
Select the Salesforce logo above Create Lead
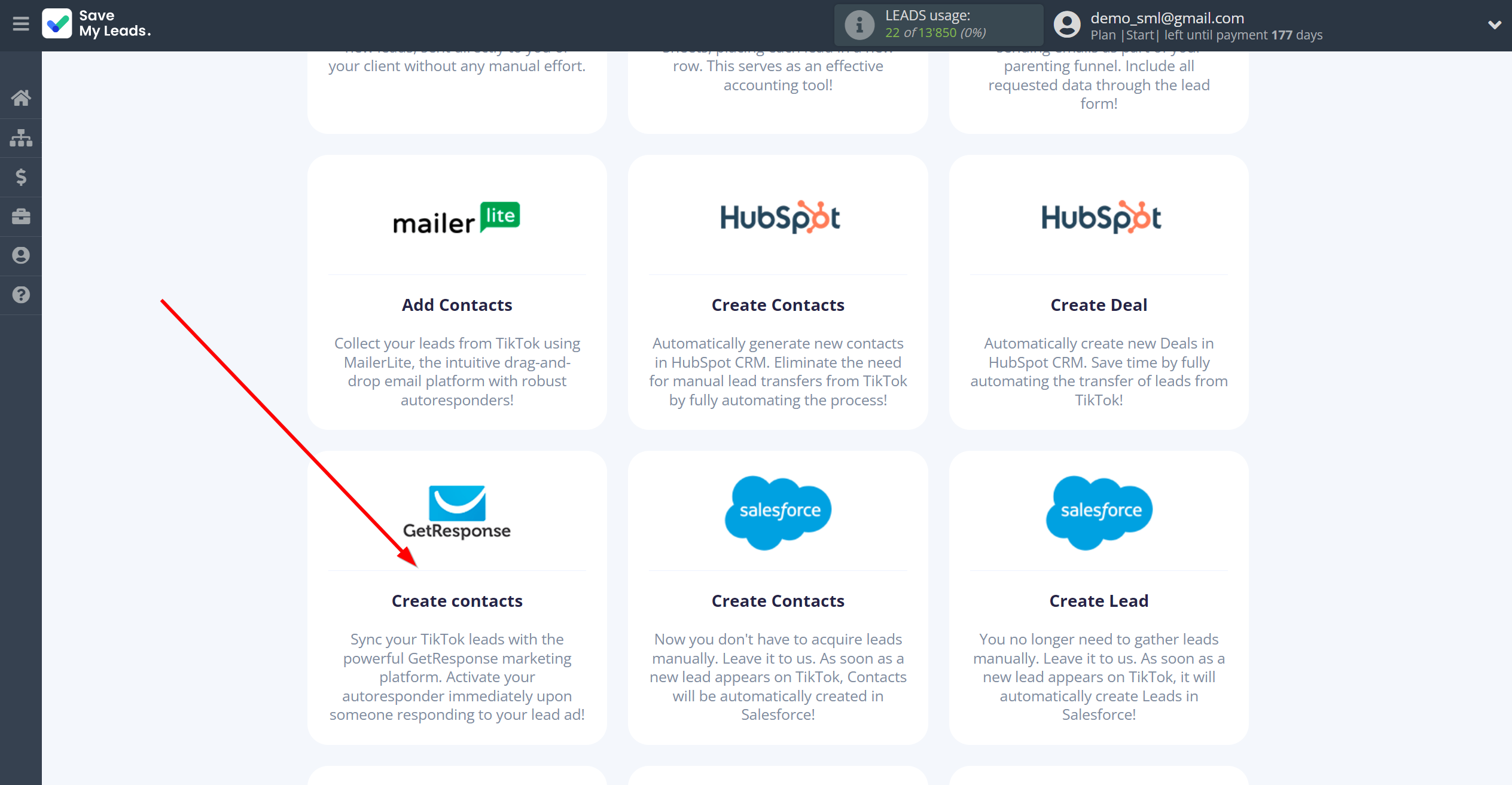(x=1099, y=512)
